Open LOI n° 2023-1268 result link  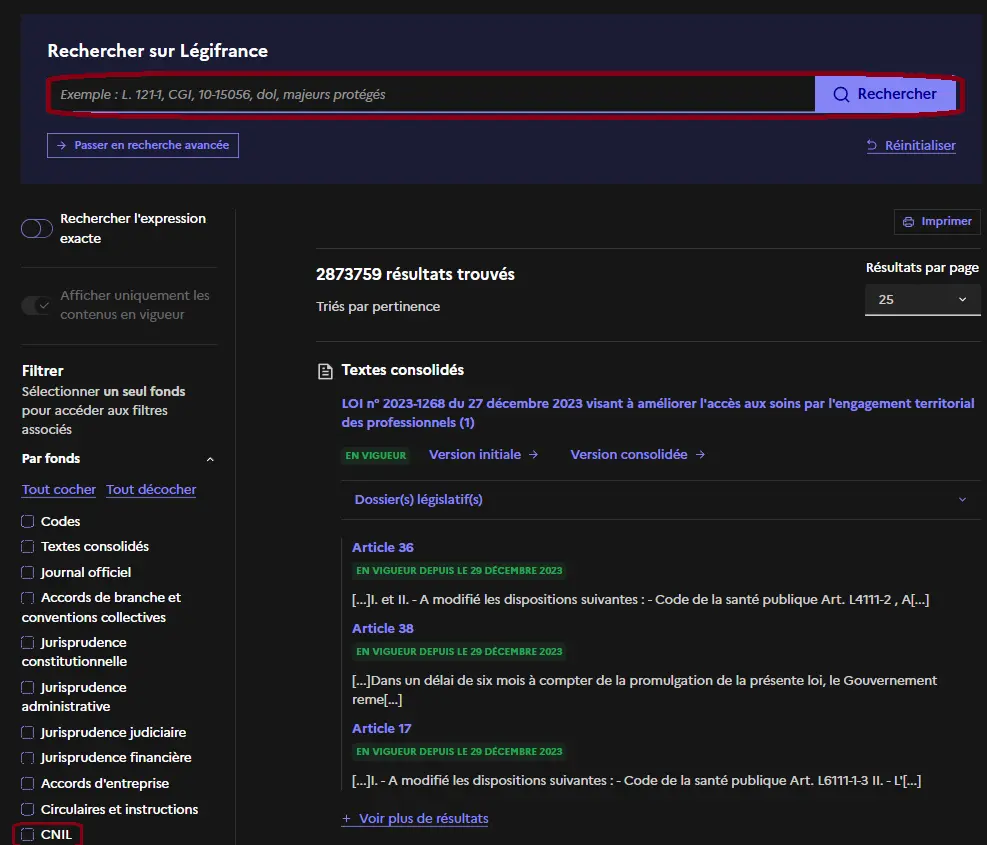(658, 413)
